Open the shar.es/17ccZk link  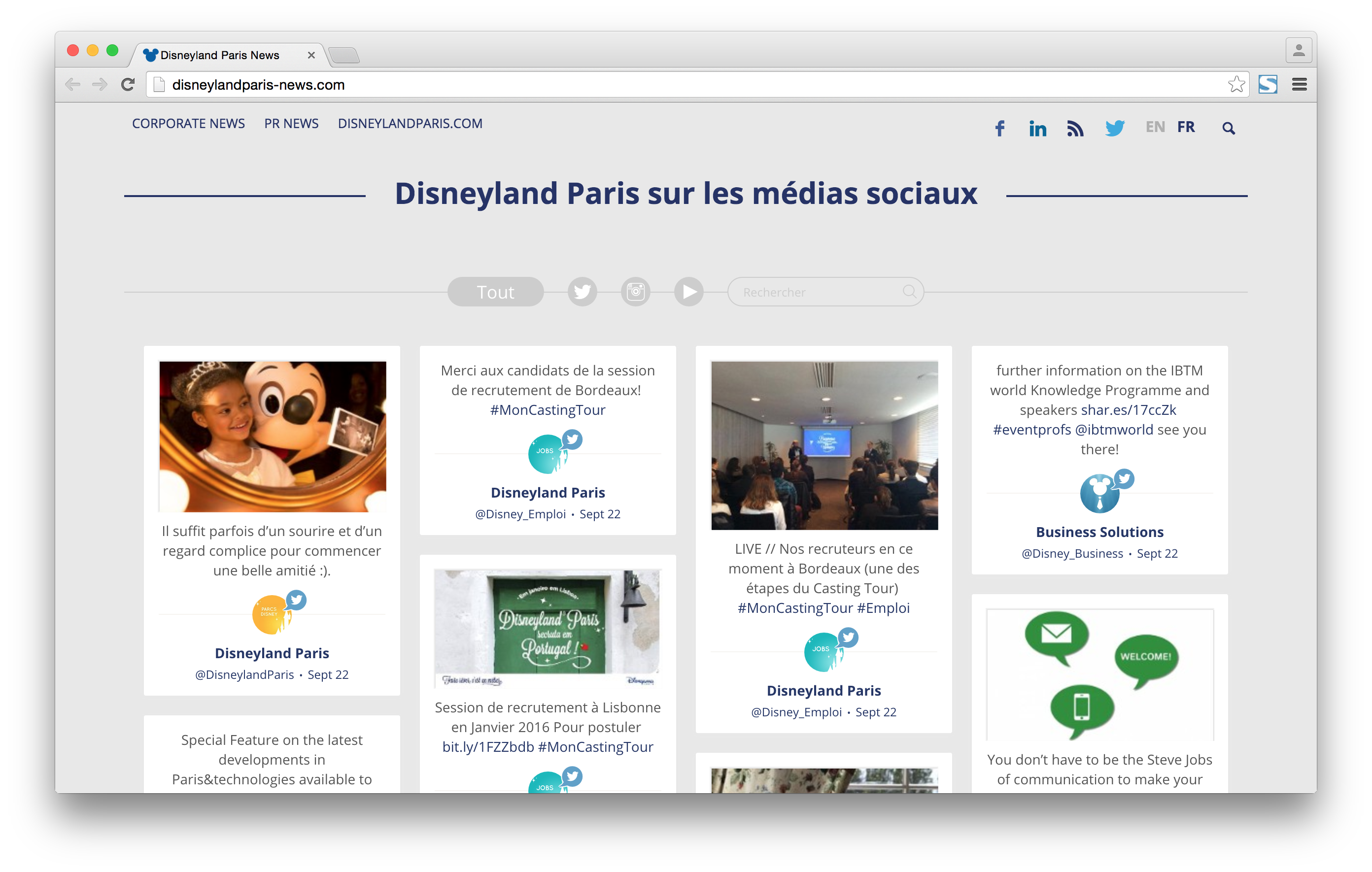[x=1128, y=410]
